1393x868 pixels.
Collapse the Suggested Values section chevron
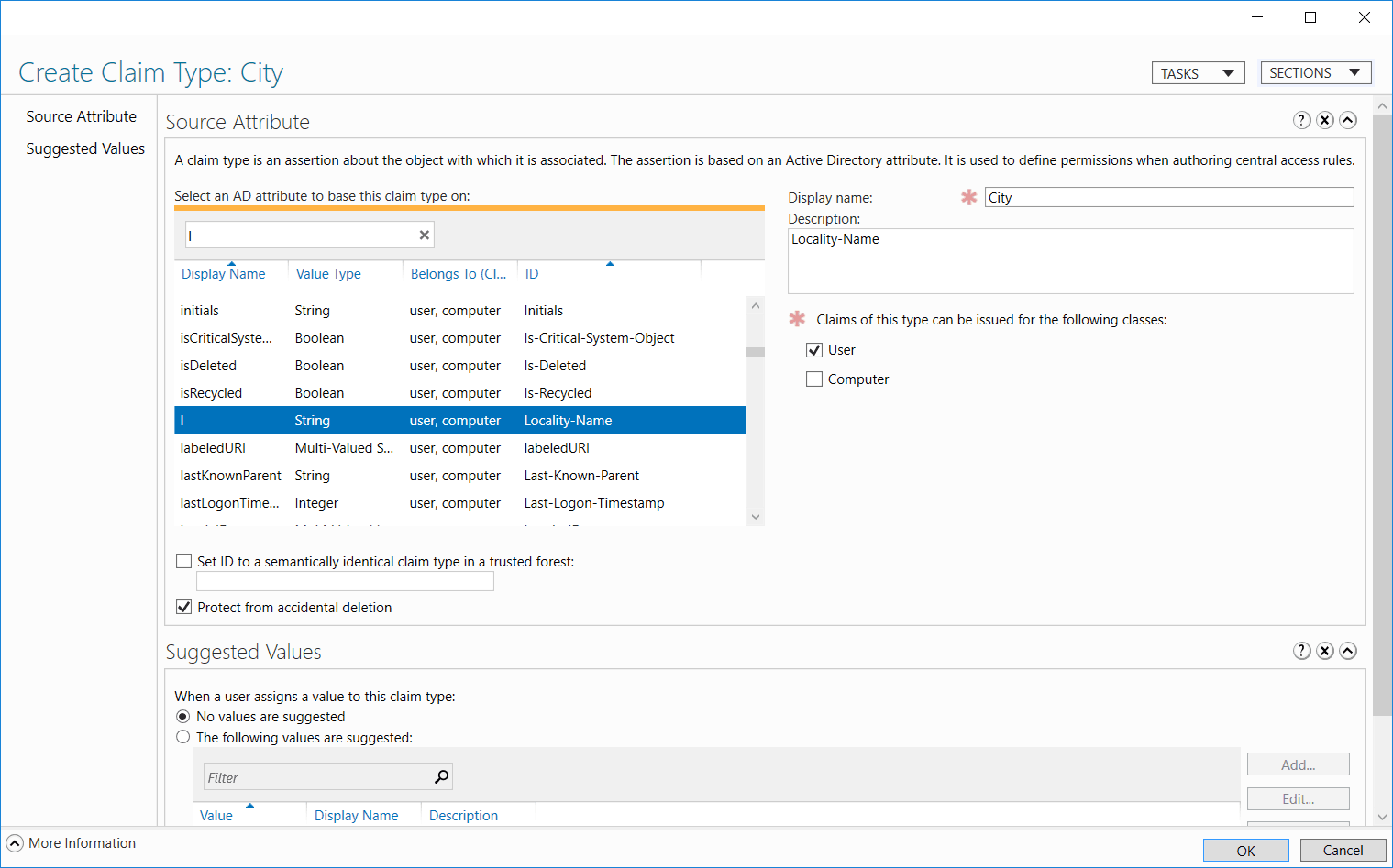tap(1347, 651)
